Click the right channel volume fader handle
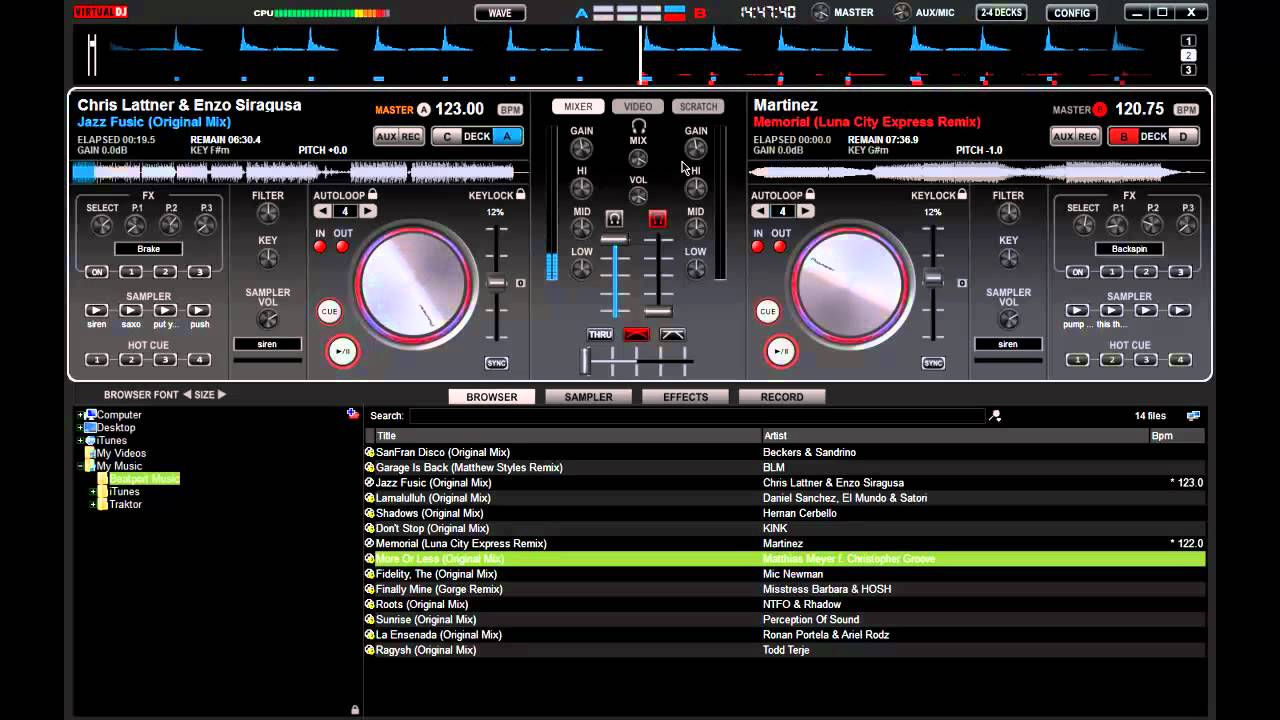This screenshot has width=1280, height=720. click(x=658, y=312)
